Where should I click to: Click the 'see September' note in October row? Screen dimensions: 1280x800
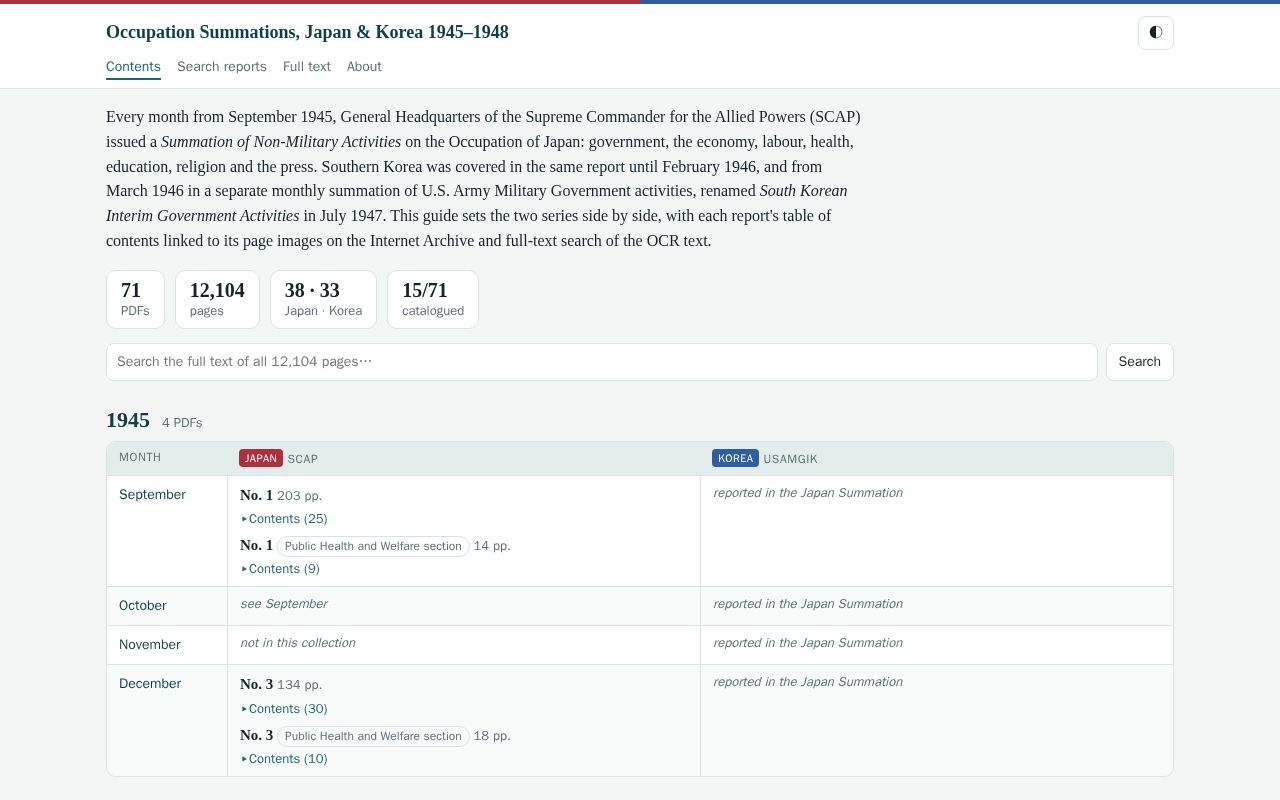(x=284, y=604)
